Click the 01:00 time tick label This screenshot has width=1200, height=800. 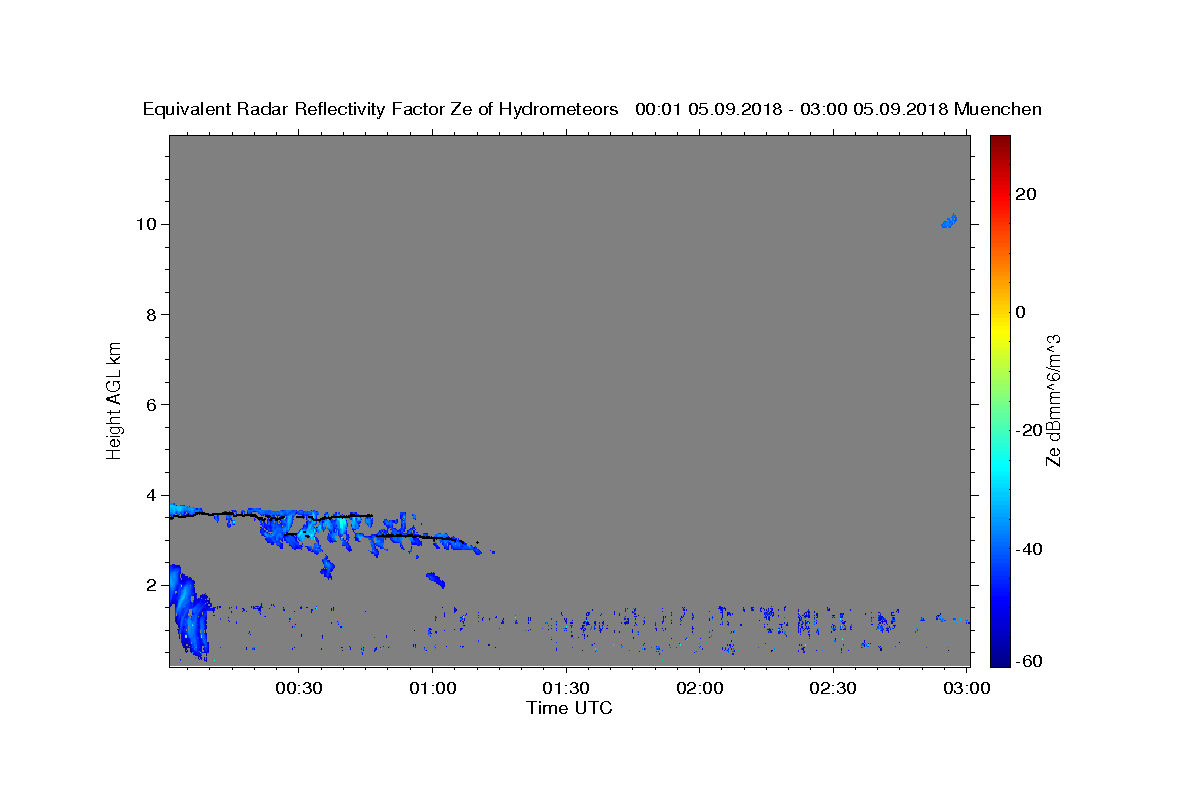pos(433,688)
